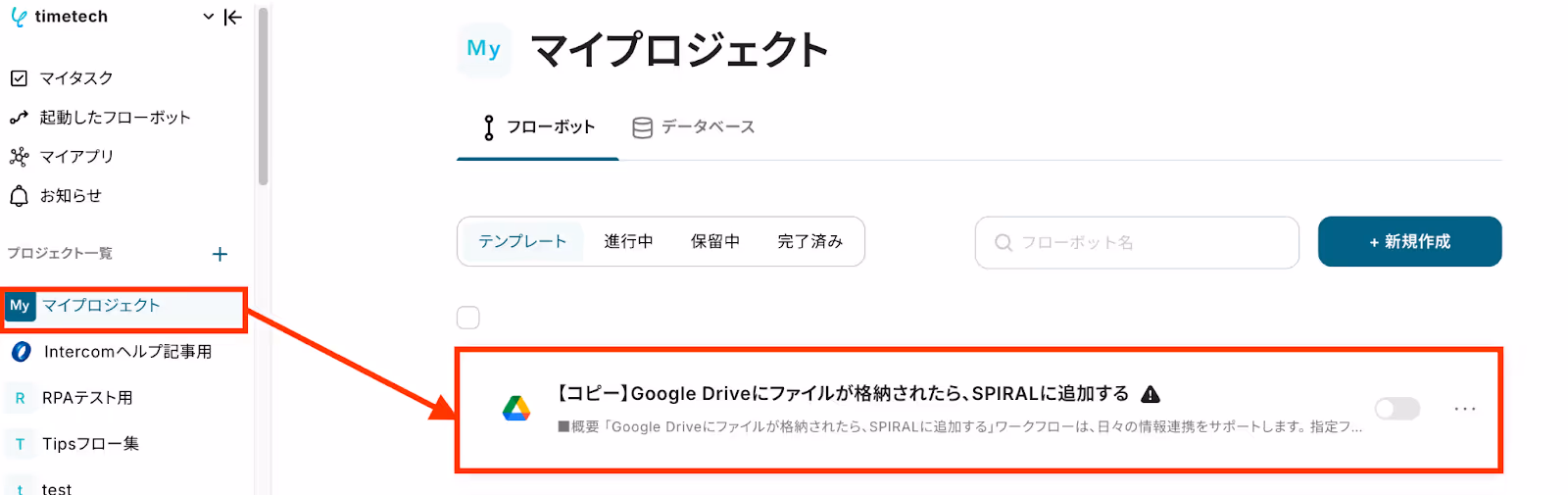Viewport: 1568px width, 495px height.
Task: Add a project with the plus icon
Action: point(220,254)
